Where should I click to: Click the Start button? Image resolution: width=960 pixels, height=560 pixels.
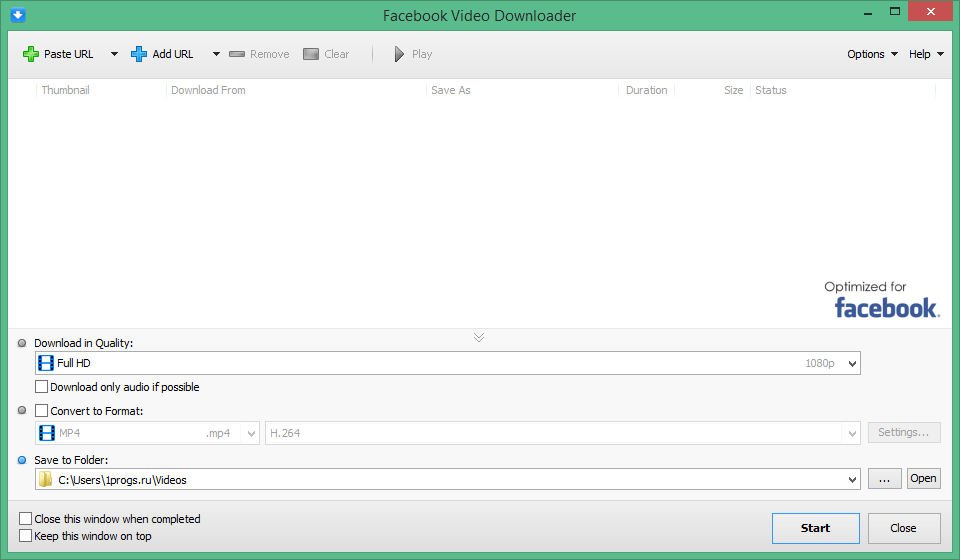(x=816, y=528)
